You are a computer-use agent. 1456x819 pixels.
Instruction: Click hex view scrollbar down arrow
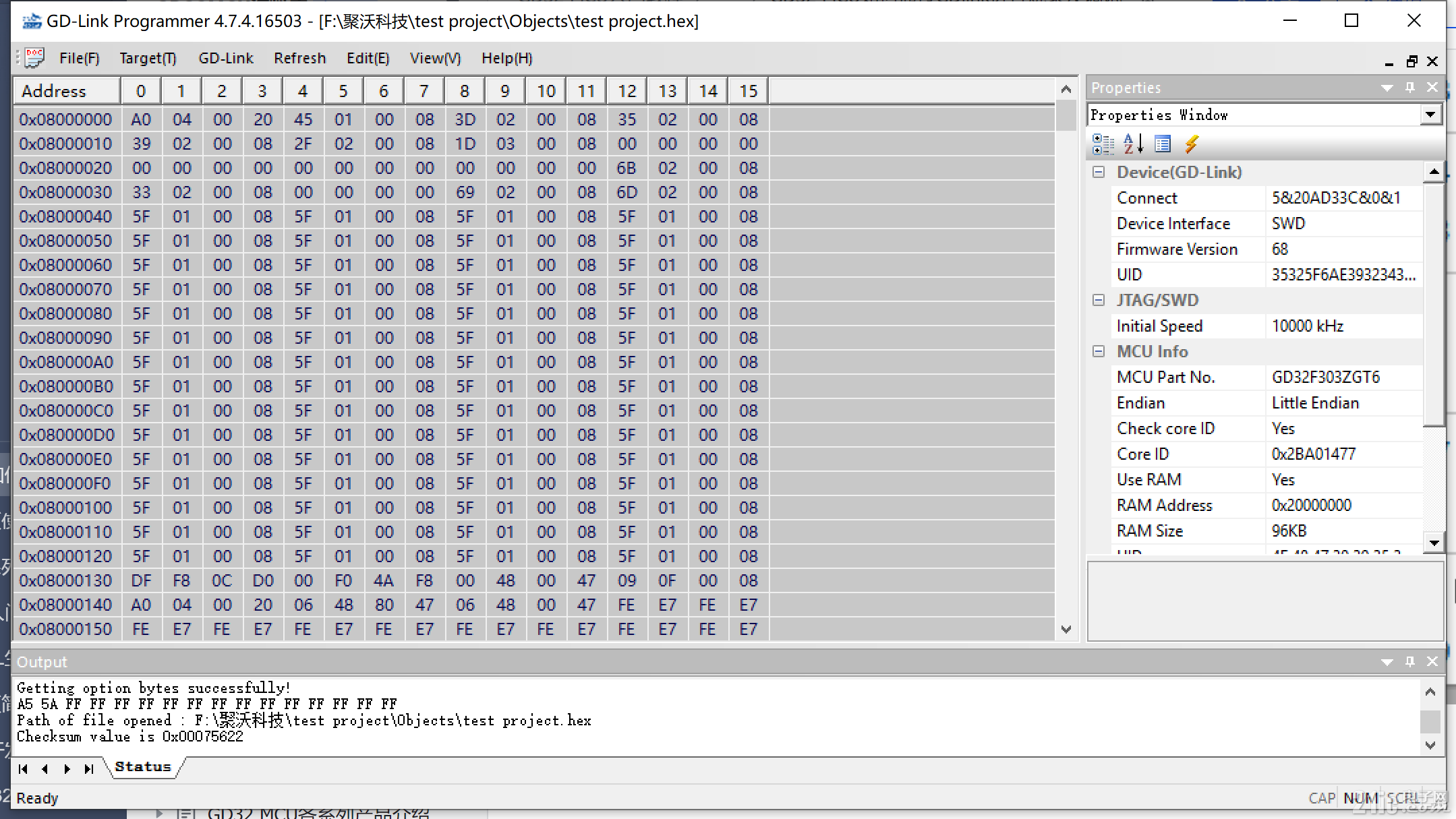[x=1066, y=630]
